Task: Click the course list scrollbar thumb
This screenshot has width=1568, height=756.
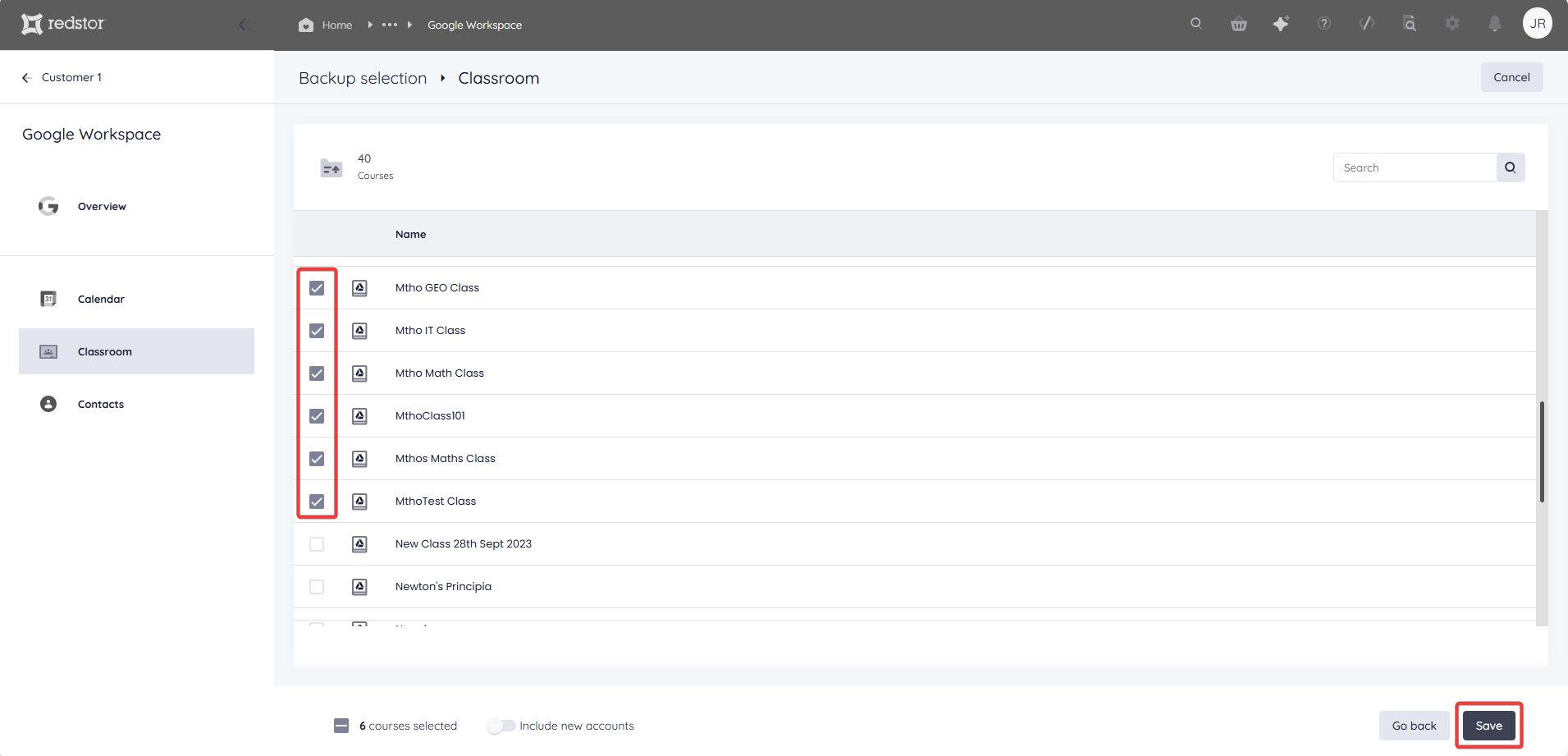Action: (1543, 451)
